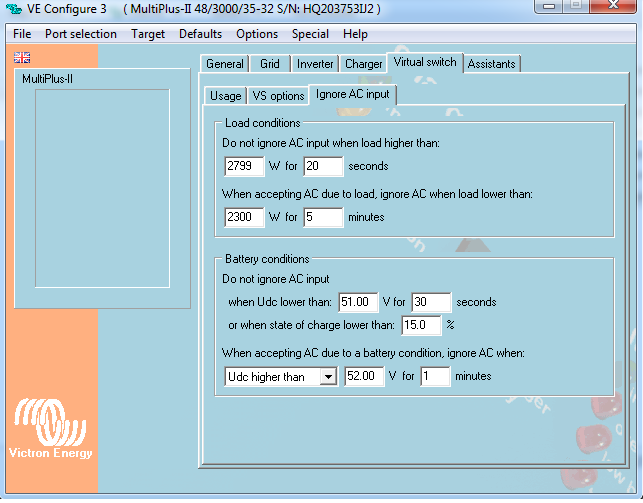Click the UK flag language icon
Viewport: 643px width, 503px height.
tap(22, 57)
